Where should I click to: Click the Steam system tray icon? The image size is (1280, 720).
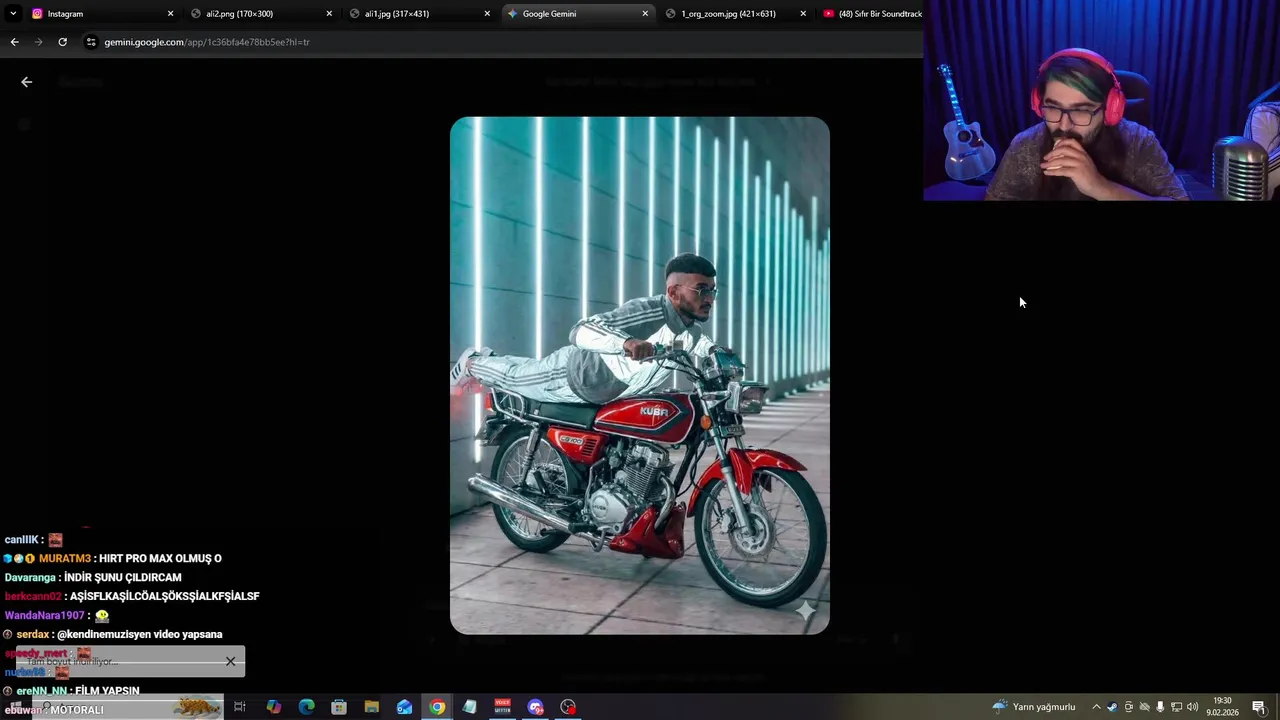(x=1112, y=707)
